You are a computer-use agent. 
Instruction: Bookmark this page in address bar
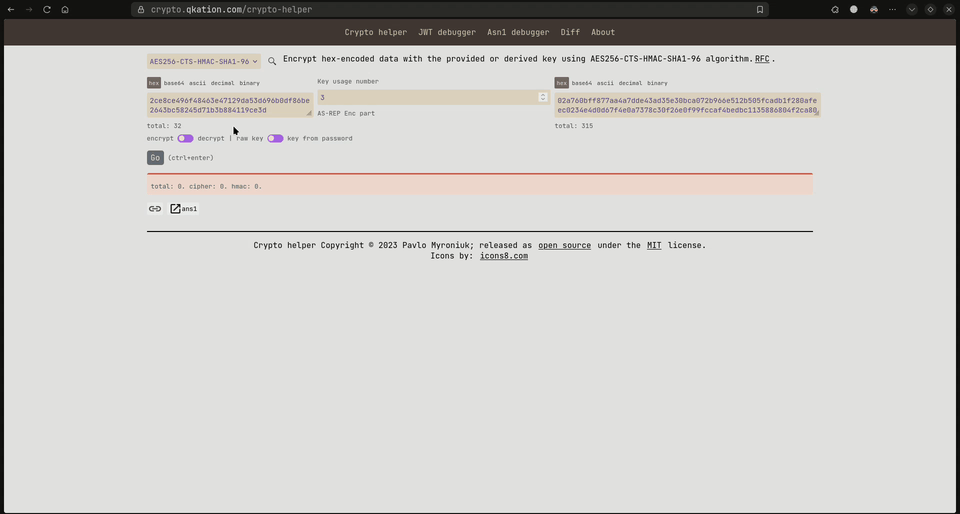760,10
